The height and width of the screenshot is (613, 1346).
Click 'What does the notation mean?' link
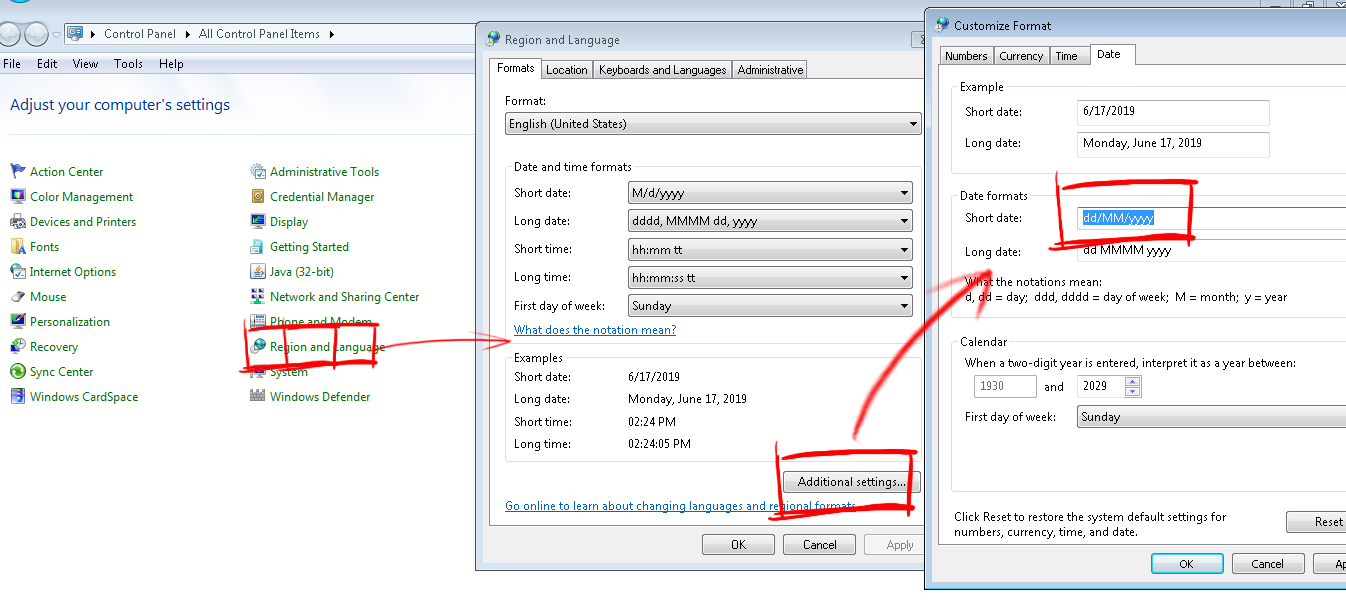click(594, 330)
